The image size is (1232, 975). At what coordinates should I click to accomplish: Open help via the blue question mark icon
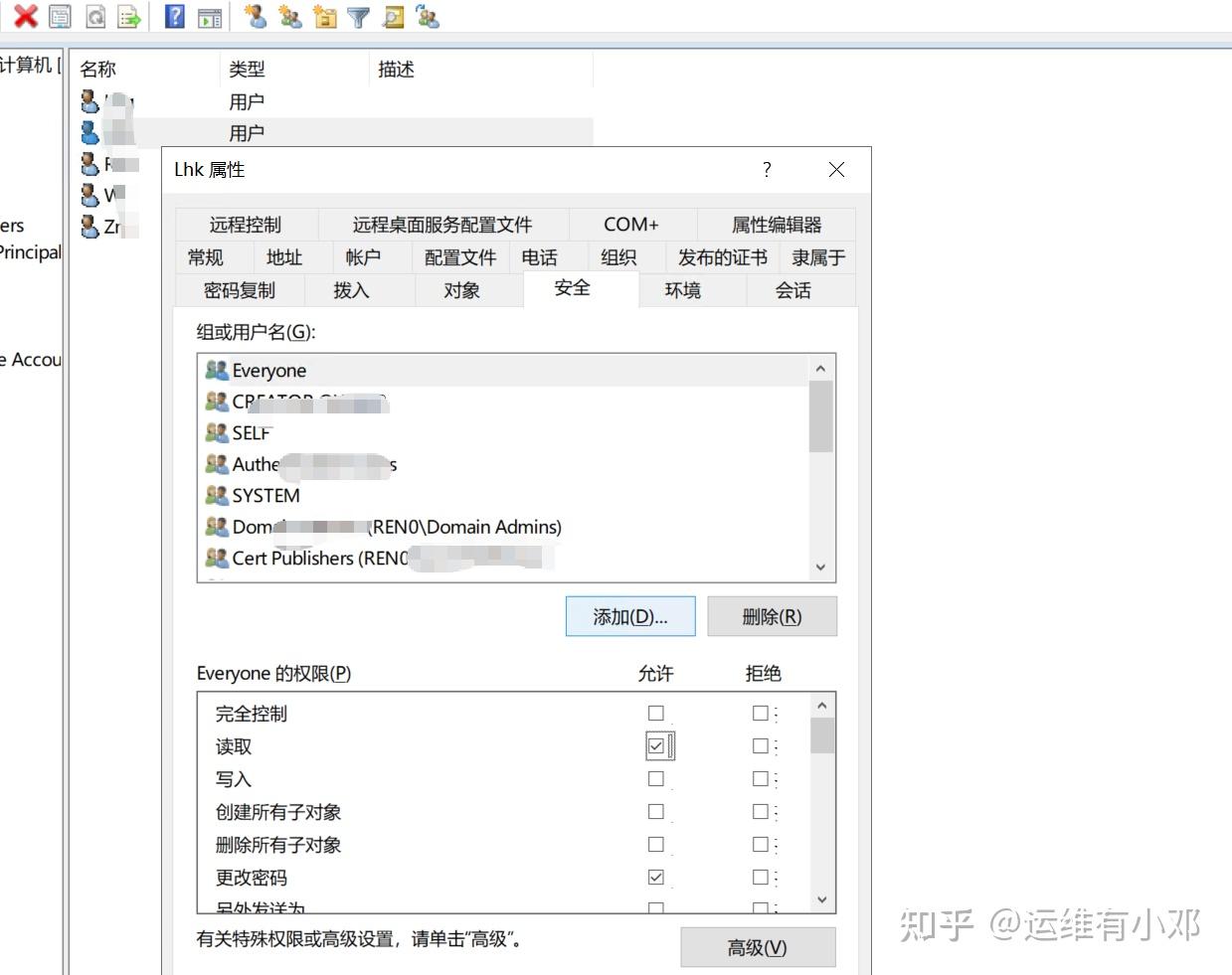(x=172, y=17)
